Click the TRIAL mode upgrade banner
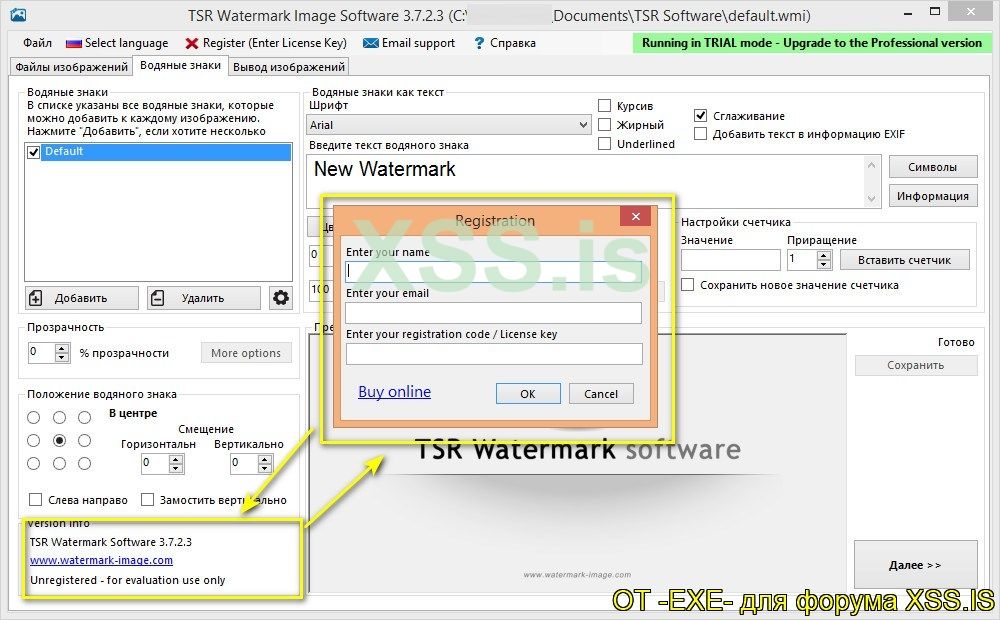Image resolution: width=1000 pixels, height=620 pixels. pos(812,43)
